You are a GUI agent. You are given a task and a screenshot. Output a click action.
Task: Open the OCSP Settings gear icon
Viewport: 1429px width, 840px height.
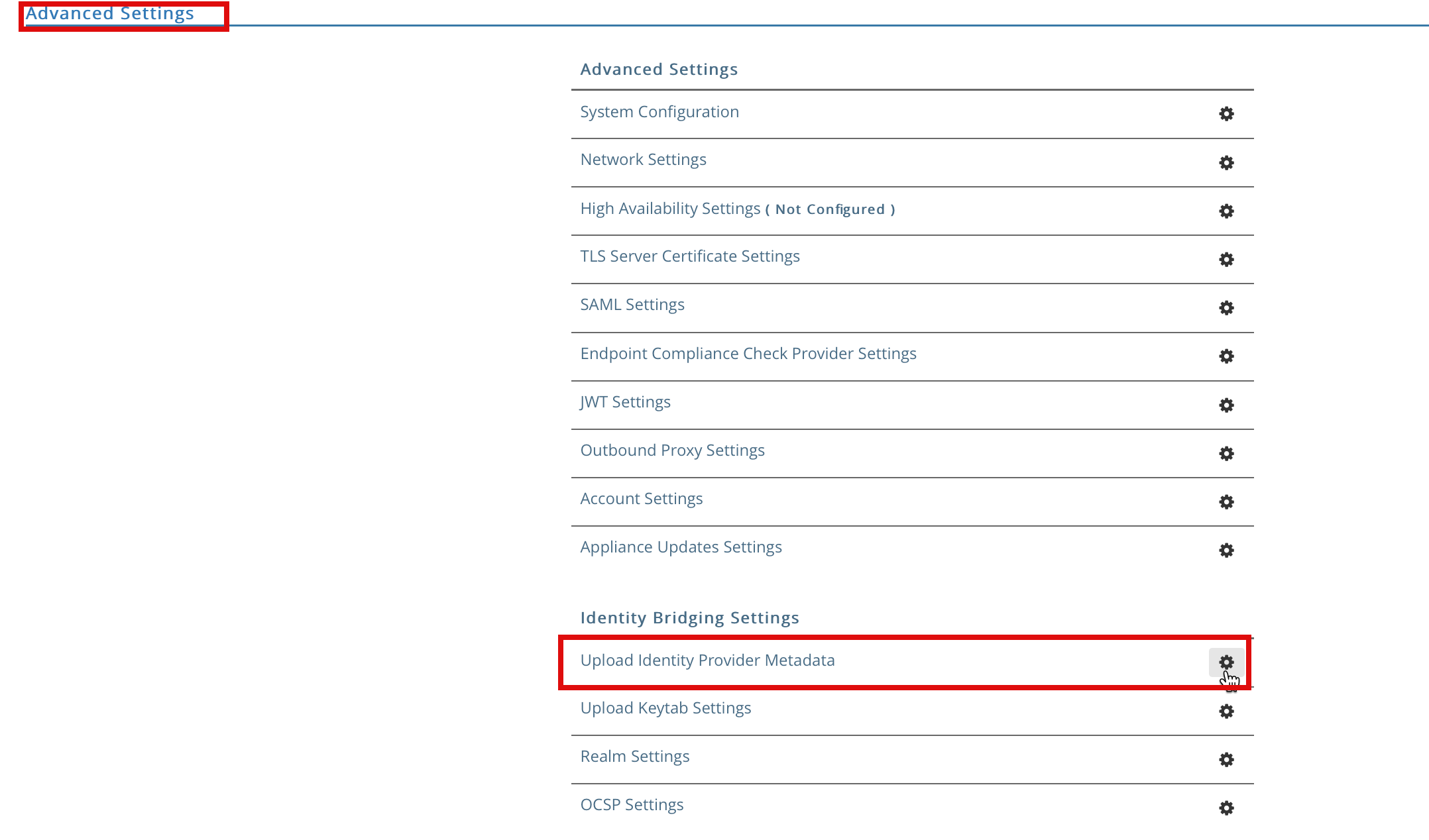click(1226, 808)
